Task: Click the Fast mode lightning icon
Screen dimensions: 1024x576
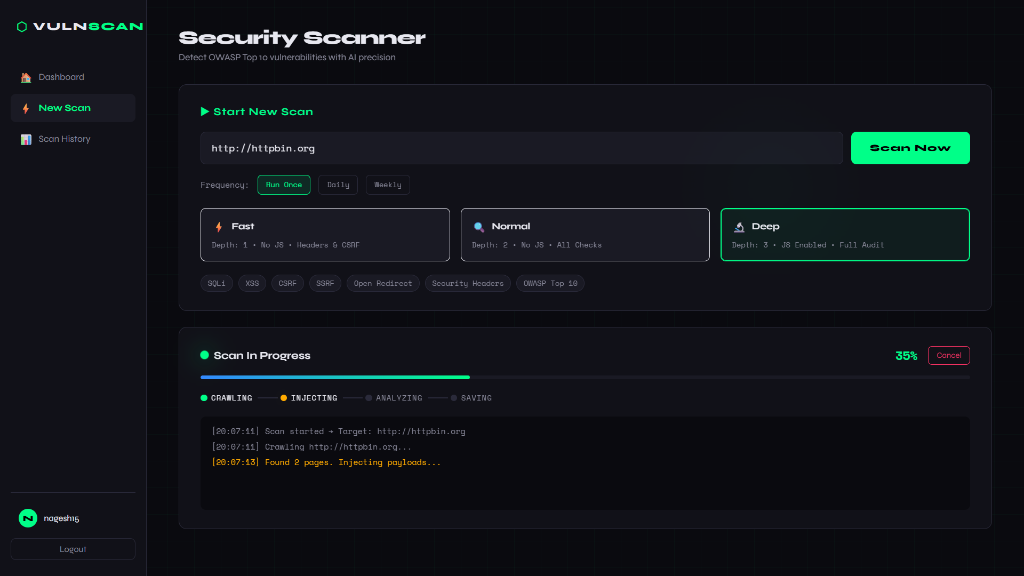Action: point(219,227)
